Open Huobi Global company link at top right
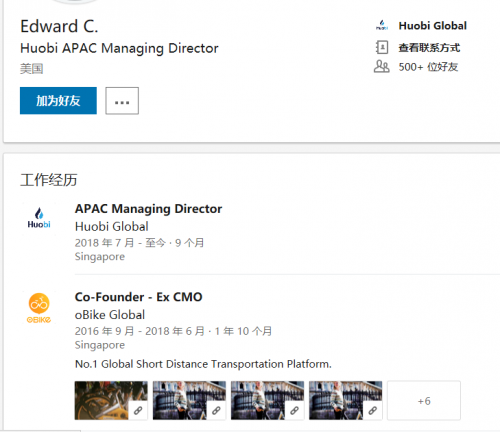 [x=433, y=26]
